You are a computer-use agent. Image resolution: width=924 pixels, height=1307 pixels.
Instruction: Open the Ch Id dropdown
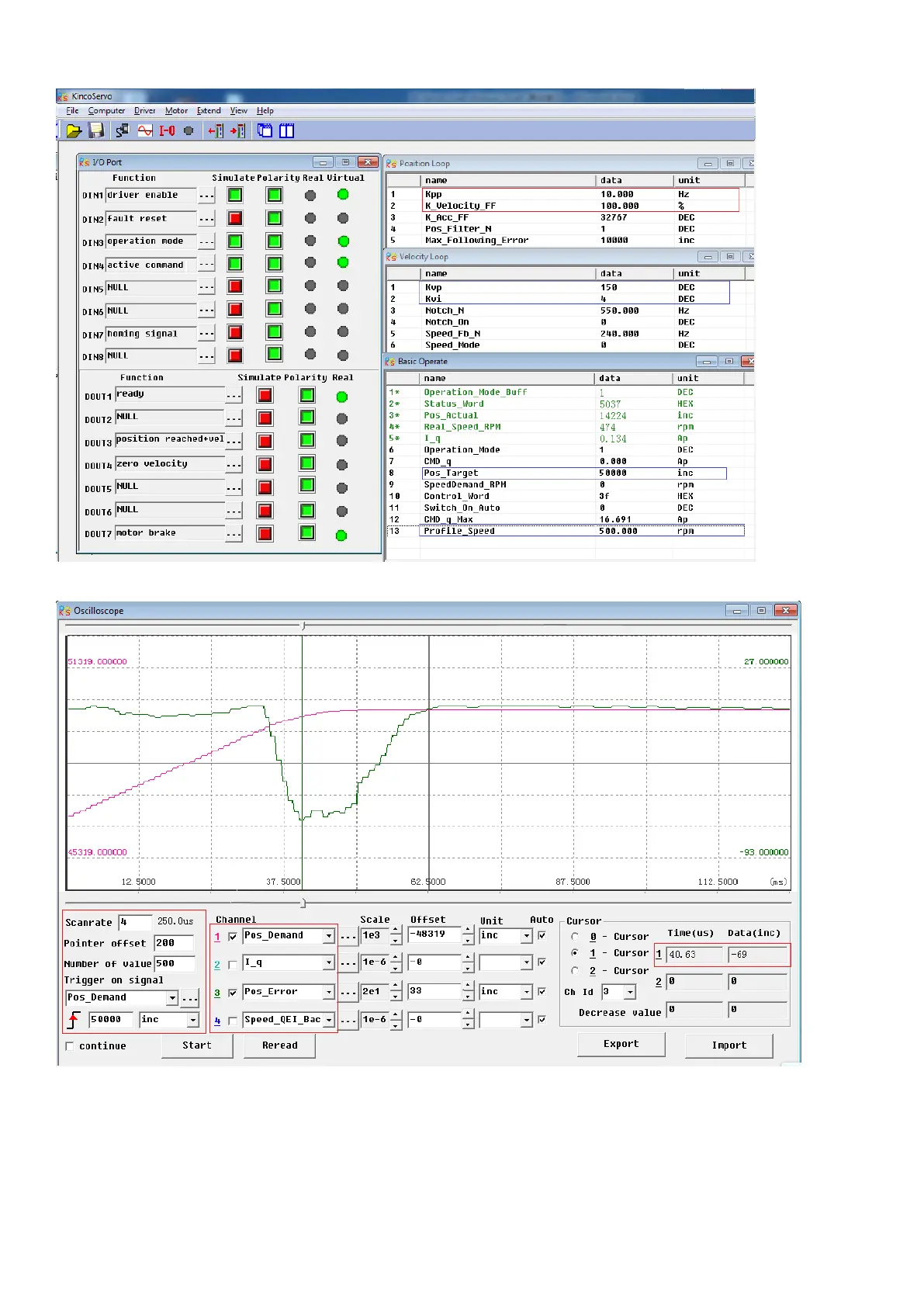[x=630, y=993]
